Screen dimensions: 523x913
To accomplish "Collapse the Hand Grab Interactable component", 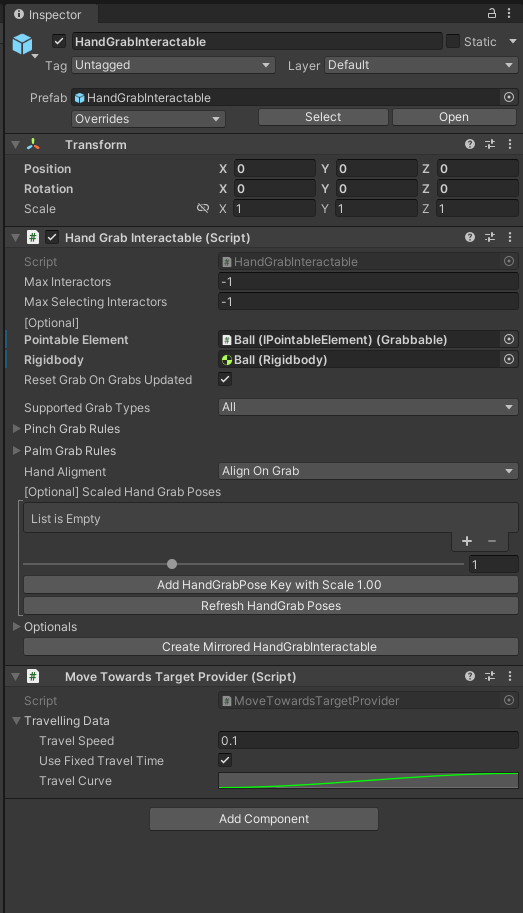I will click(16, 237).
